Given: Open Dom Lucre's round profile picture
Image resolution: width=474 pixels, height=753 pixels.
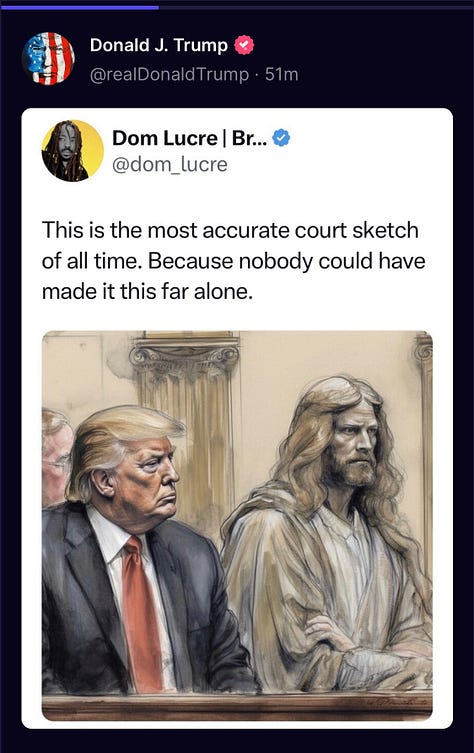Looking at the screenshot, I should point(73,150).
